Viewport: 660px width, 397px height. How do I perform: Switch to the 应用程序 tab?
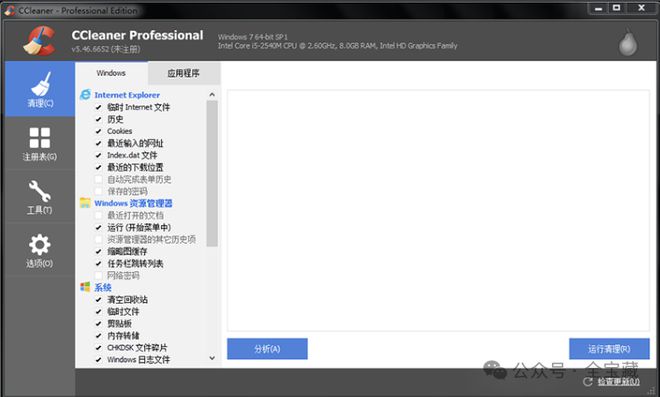184,74
